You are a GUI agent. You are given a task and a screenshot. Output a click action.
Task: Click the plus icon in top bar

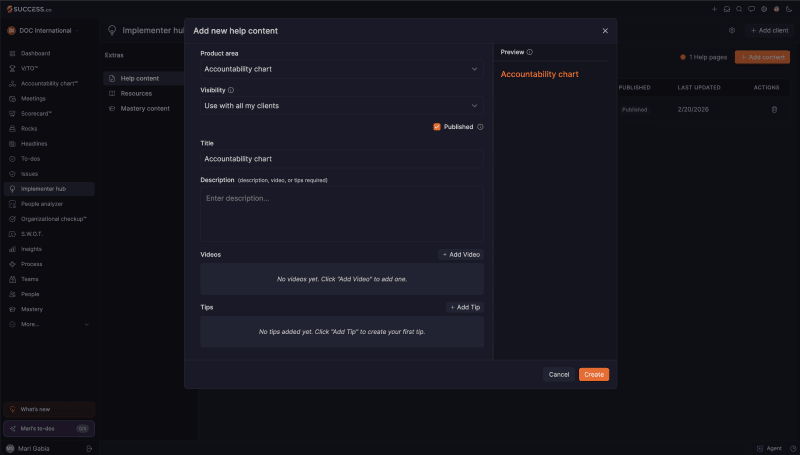click(714, 9)
